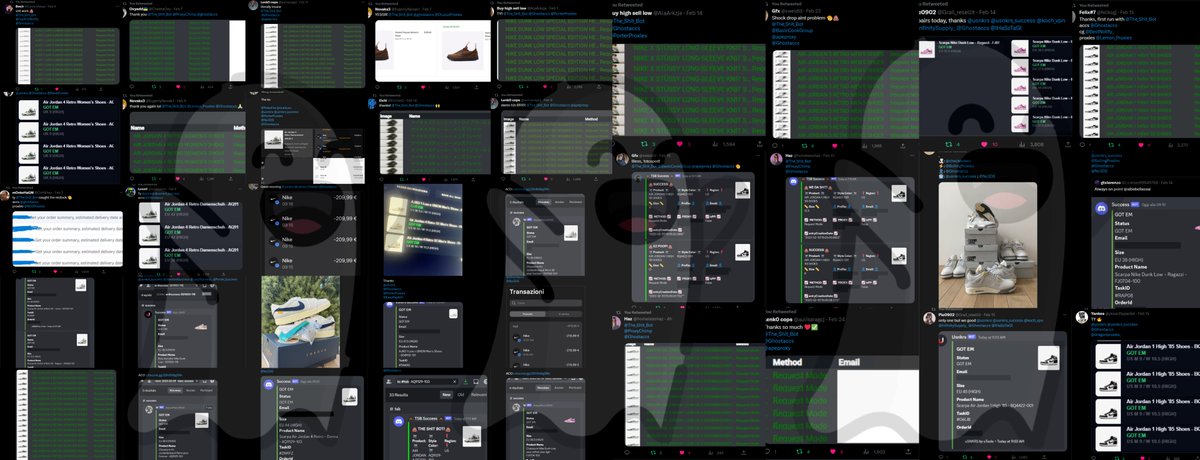The width and height of the screenshot is (1200, 460).
Task: Share the AlaArkzja Feb 14 tweet
Action: 759,143
